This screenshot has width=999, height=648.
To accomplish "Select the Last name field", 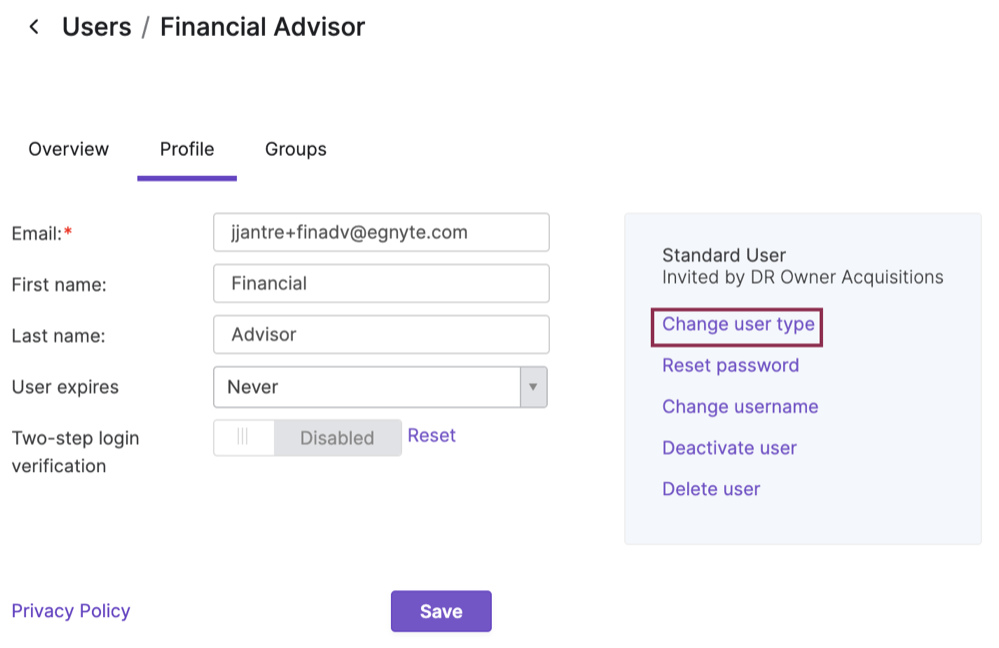I will click(380, 334).
